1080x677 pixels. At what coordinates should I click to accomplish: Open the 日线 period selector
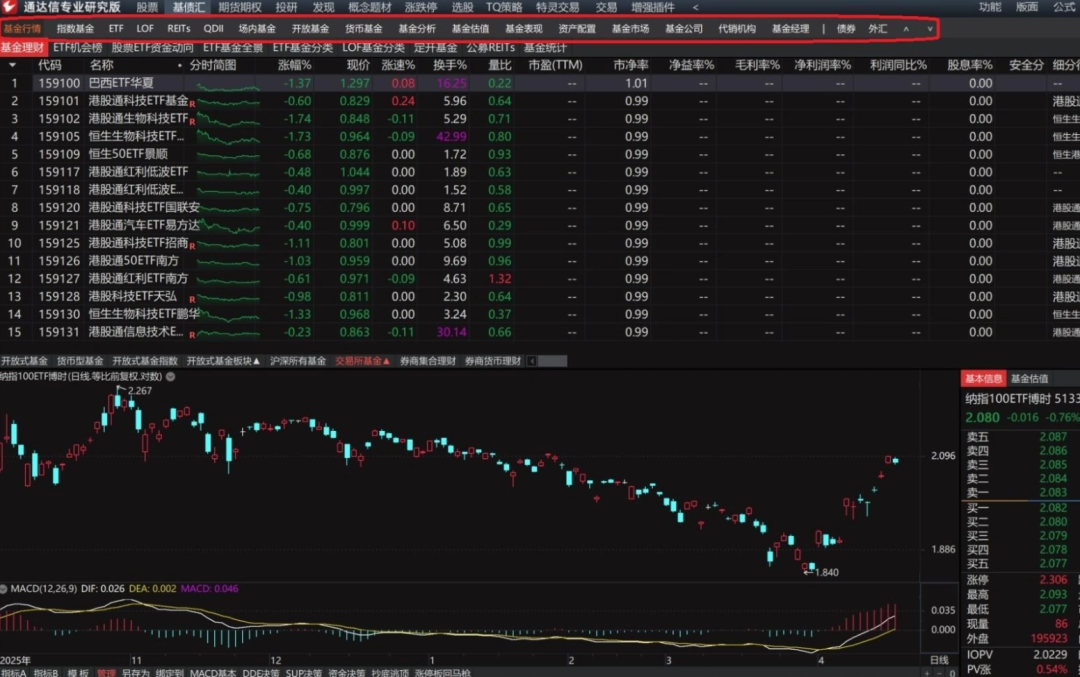938,660
